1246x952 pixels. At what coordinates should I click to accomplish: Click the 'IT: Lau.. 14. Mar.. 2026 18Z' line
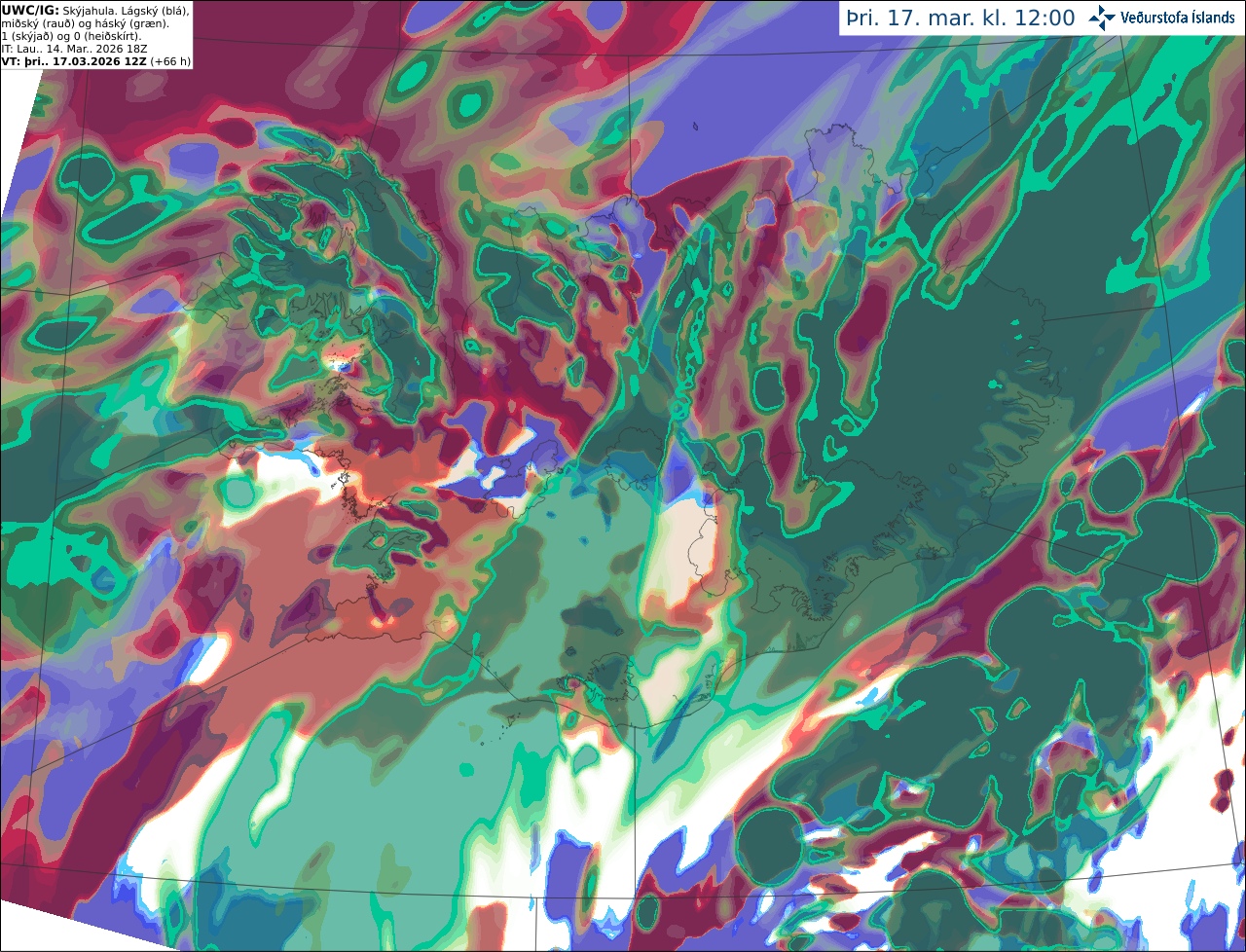click(x=74, y=48)
